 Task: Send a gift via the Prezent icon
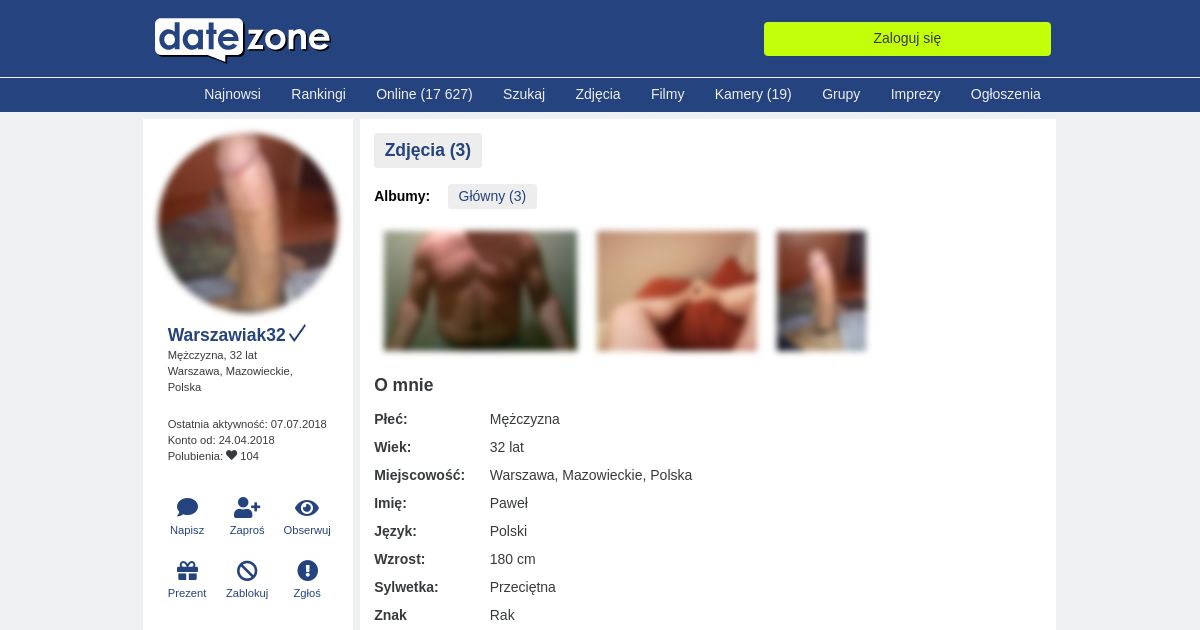187,571
